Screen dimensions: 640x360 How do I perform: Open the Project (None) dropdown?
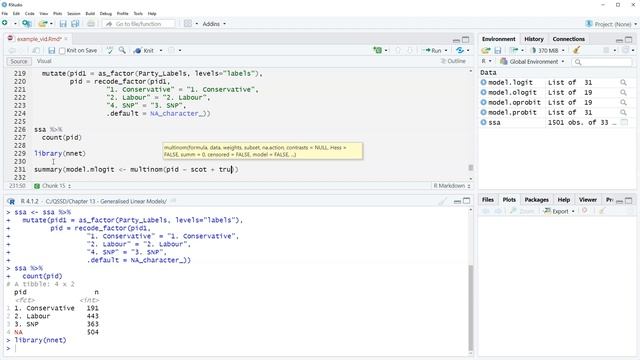click(x=611, y=24)
